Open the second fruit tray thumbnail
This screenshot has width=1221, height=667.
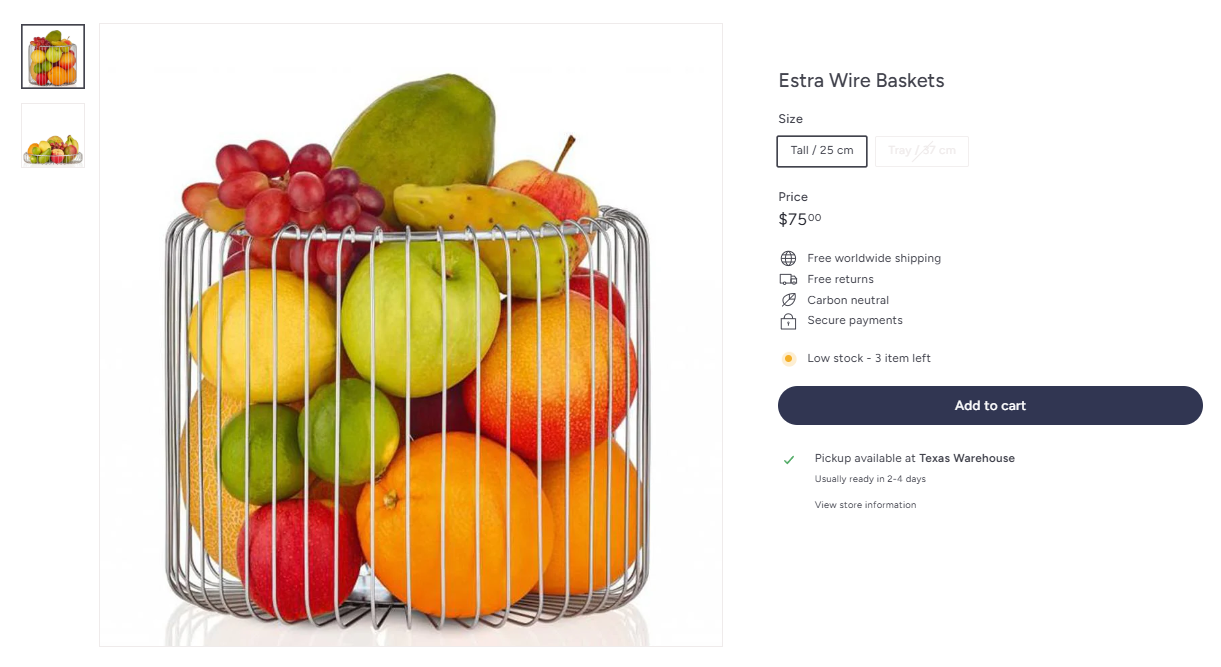tap(52, 135)
